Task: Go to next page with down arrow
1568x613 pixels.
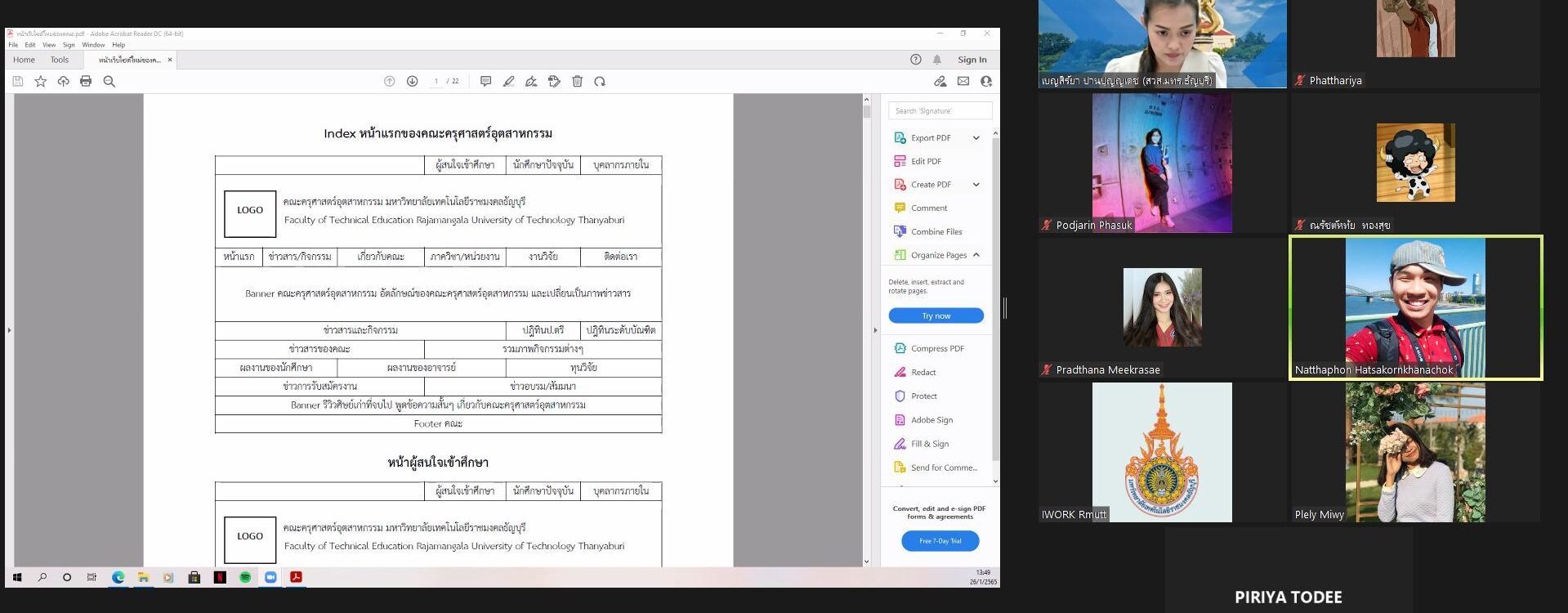Action: click(x=413, y=81)
